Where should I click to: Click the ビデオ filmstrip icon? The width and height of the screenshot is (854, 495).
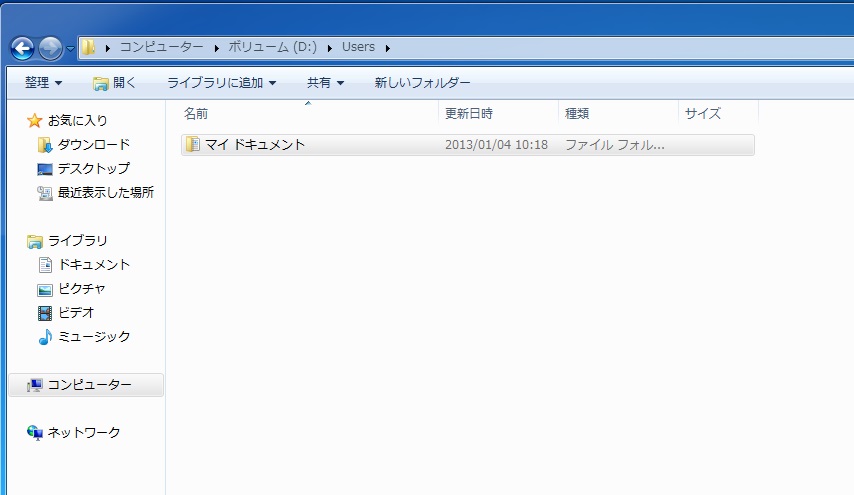coord(45,313)
